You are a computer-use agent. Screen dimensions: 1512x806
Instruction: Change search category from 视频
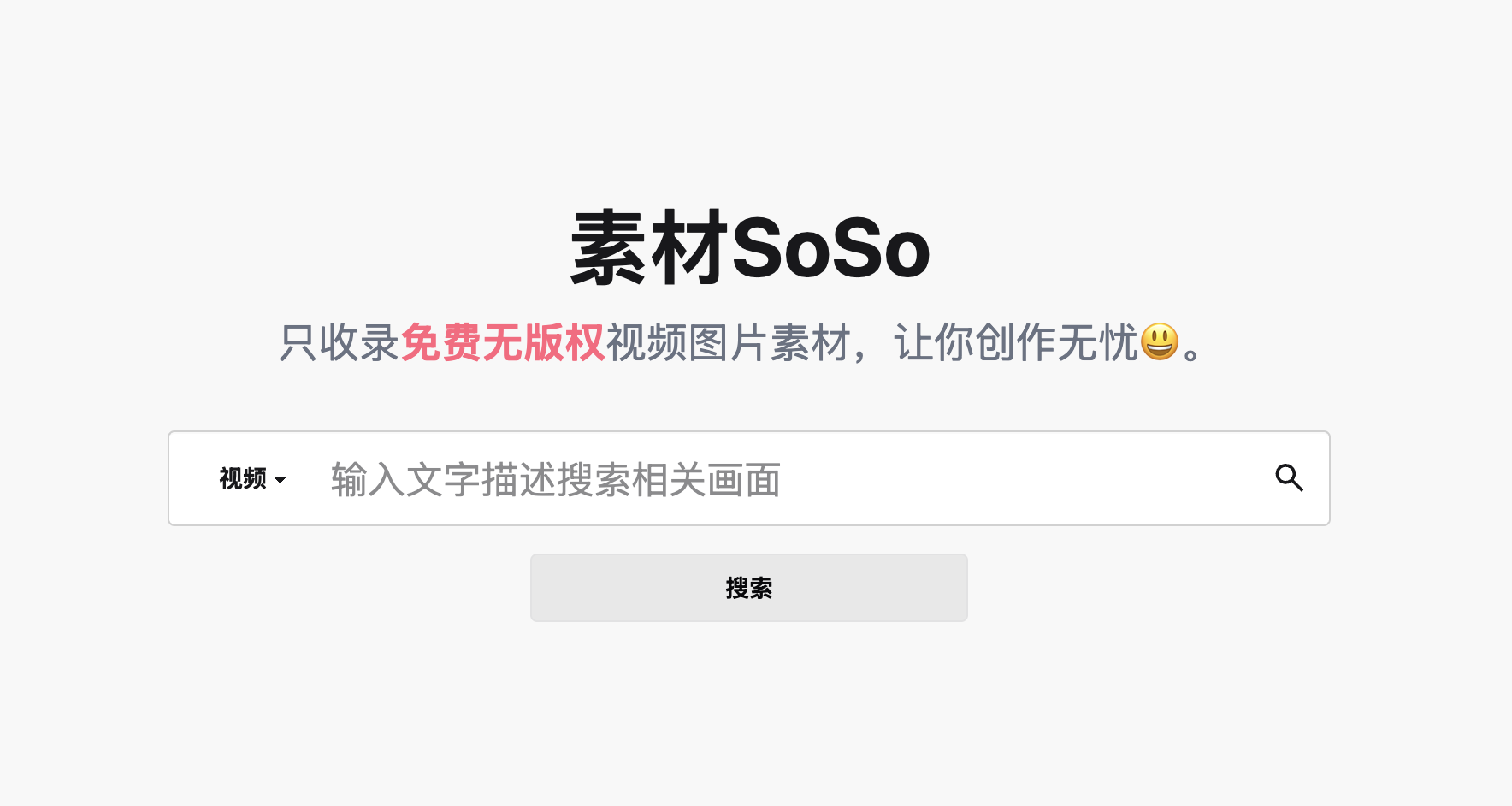point(252,478)
